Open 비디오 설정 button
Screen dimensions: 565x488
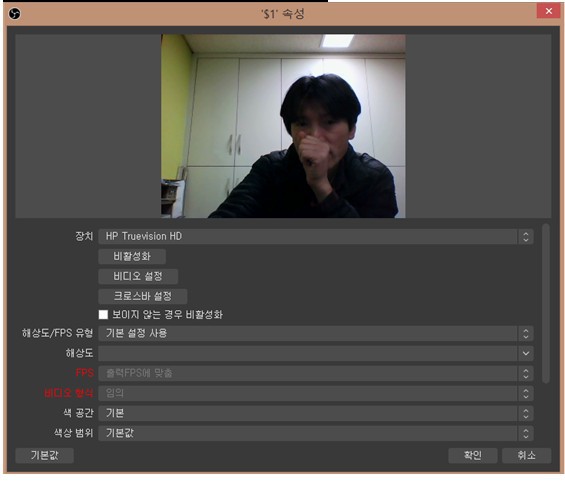(138, 276)
